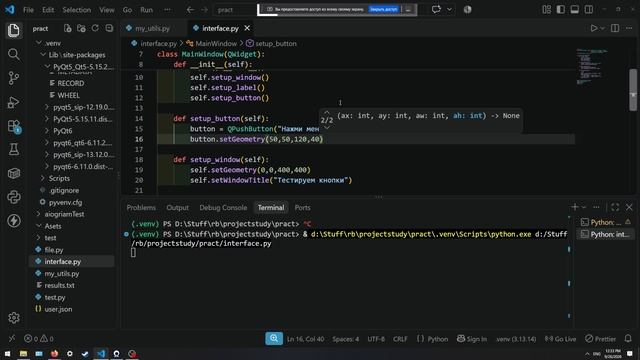The width and height of the screenshot is (640, 360).
Task: Add a new terminal with plus icon
Action: 575,207
